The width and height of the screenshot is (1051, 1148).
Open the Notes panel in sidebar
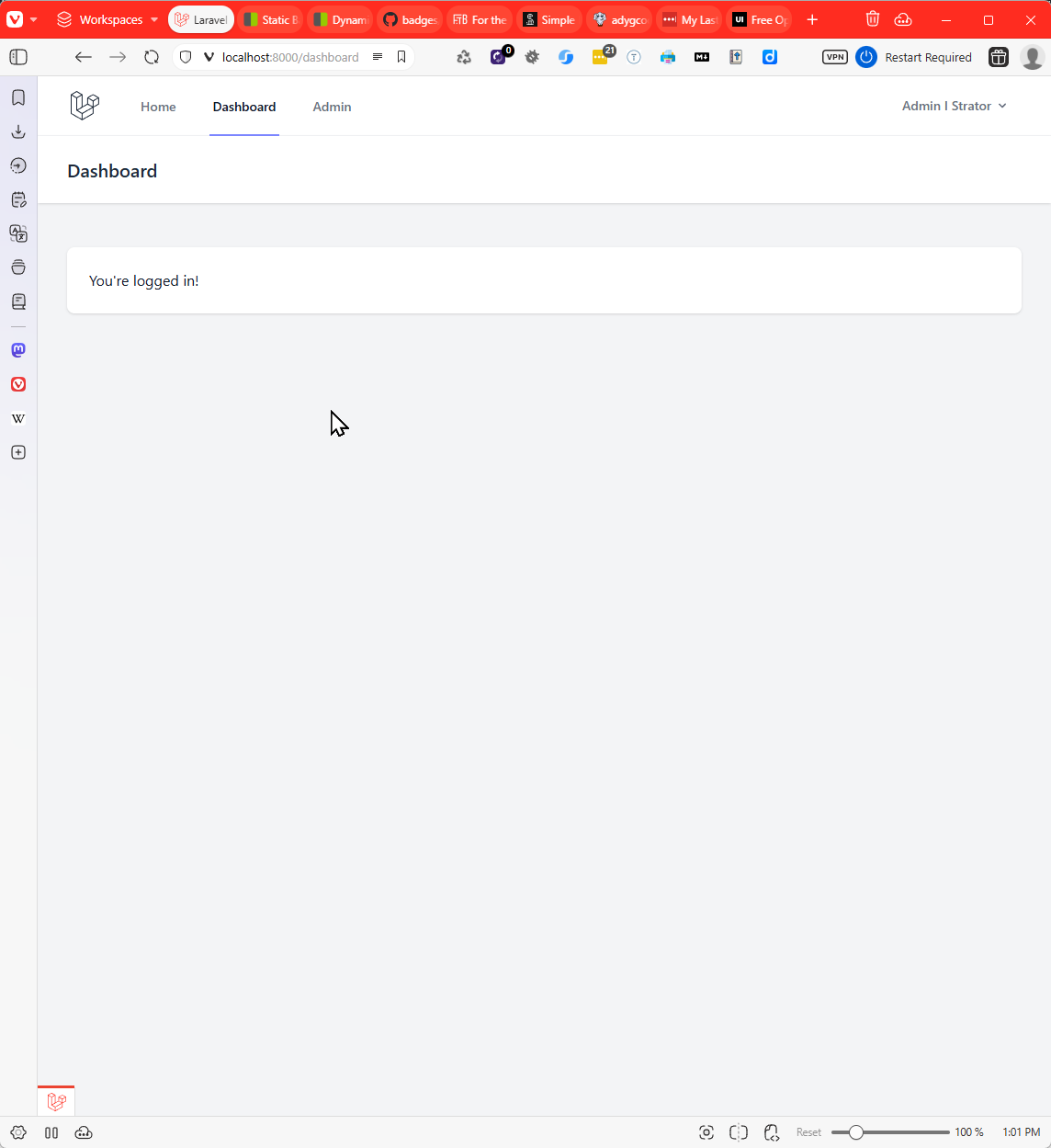coord(18,199)
